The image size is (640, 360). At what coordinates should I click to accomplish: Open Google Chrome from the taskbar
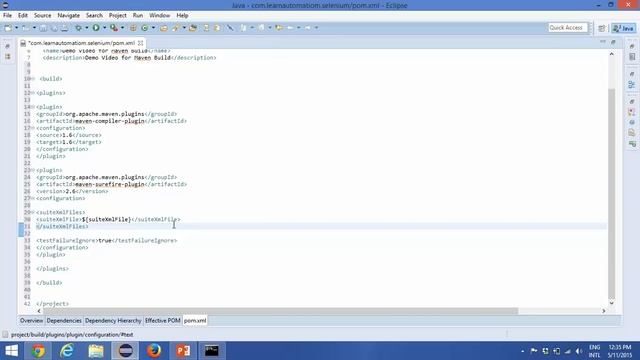(38, 351)
